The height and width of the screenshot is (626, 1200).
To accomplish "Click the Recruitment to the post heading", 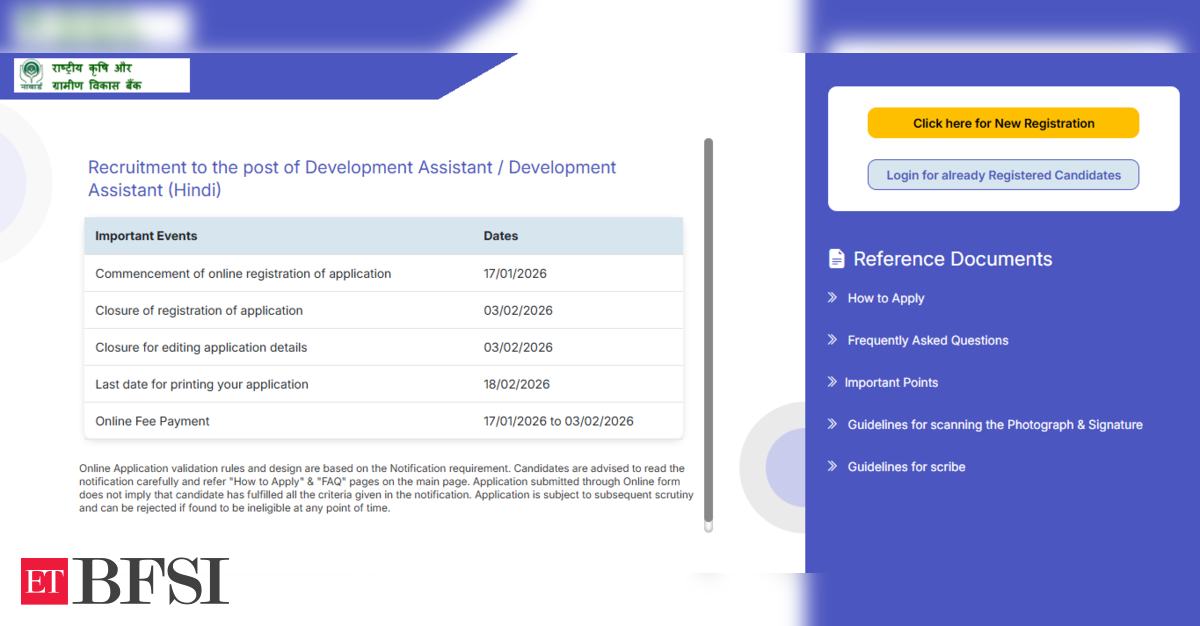I will click(352, 178).
